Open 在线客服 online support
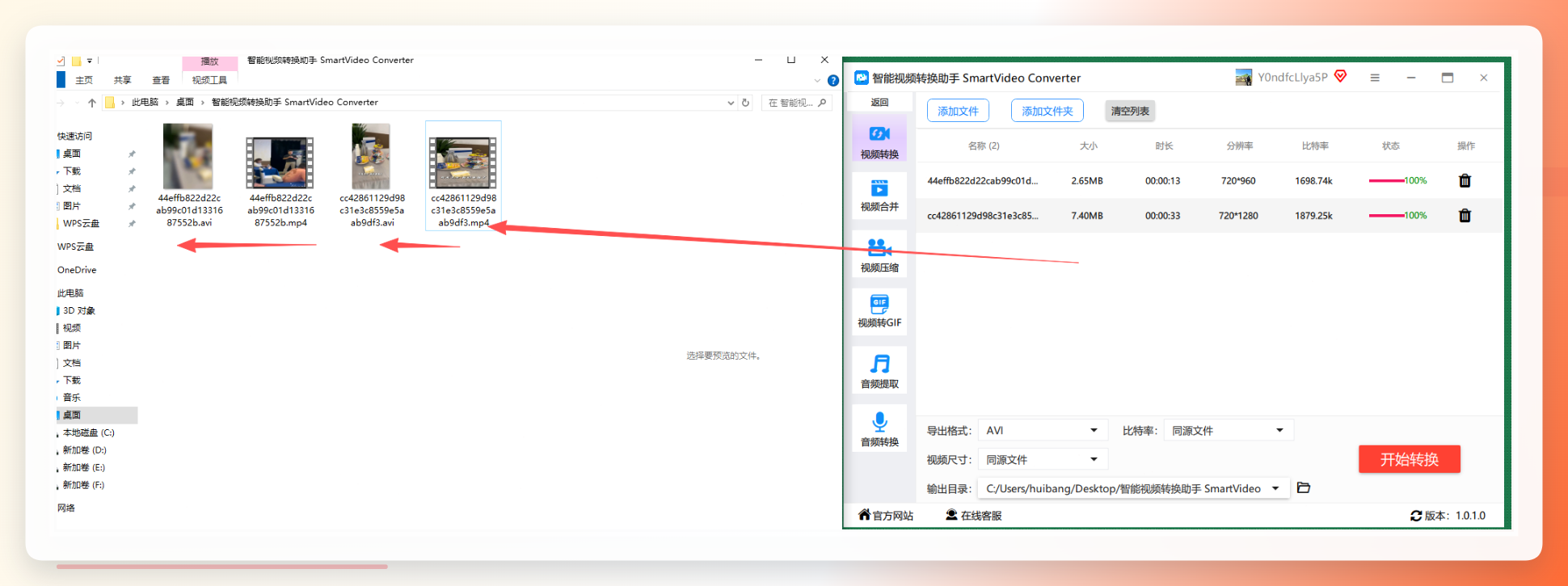The width and height of the screenshot is (1568, 586). coord(974,516)
